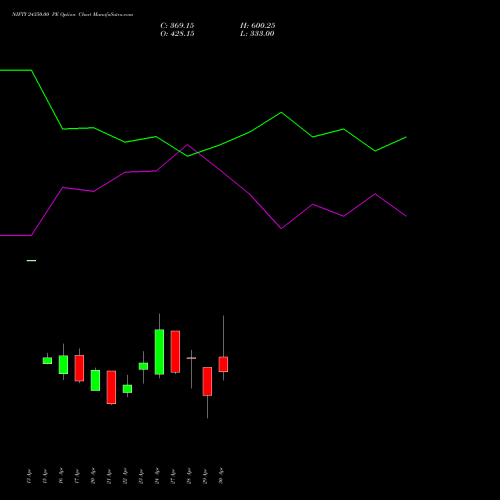Click the green candle for 16 Apr
This screenshot has height=500, width=500.
pos(63,364)
